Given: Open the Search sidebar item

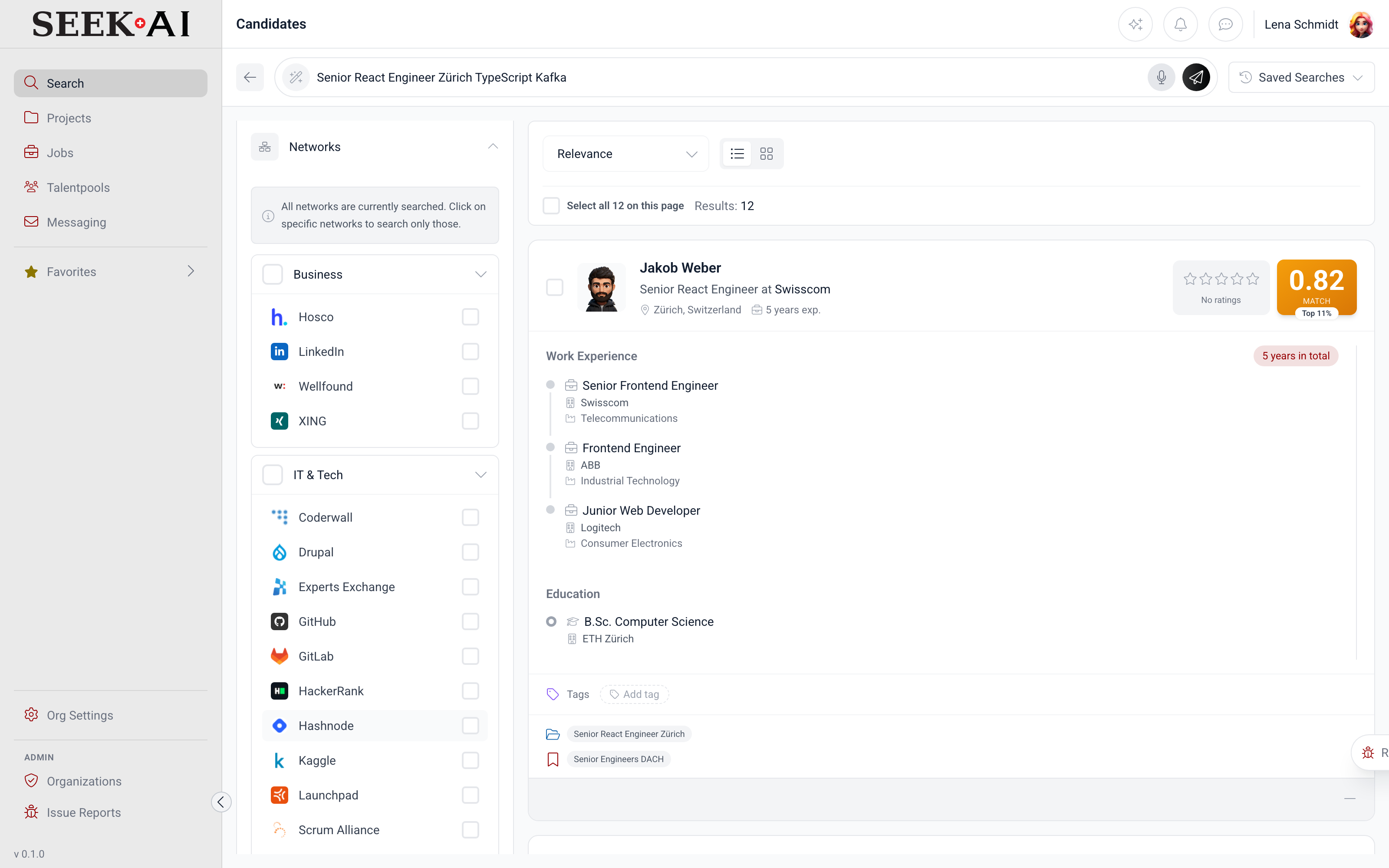Looking at the screenshot, I should (x=110, y=83).
